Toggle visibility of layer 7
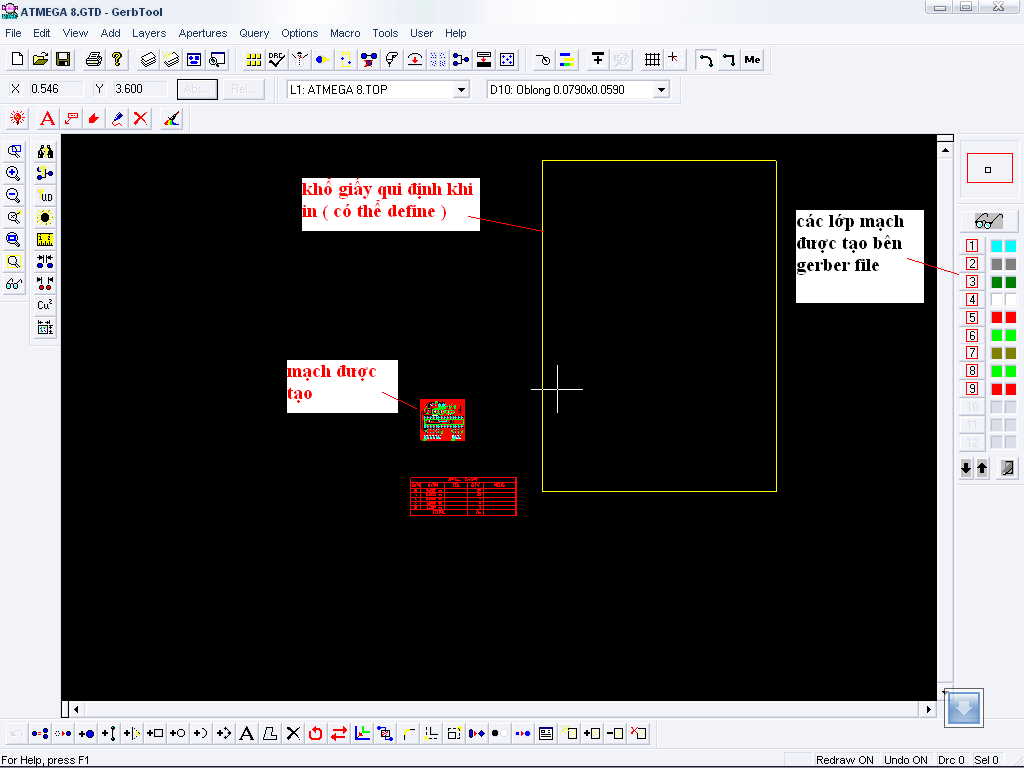The image size is (1024, 768). click(x=972, y=353)
